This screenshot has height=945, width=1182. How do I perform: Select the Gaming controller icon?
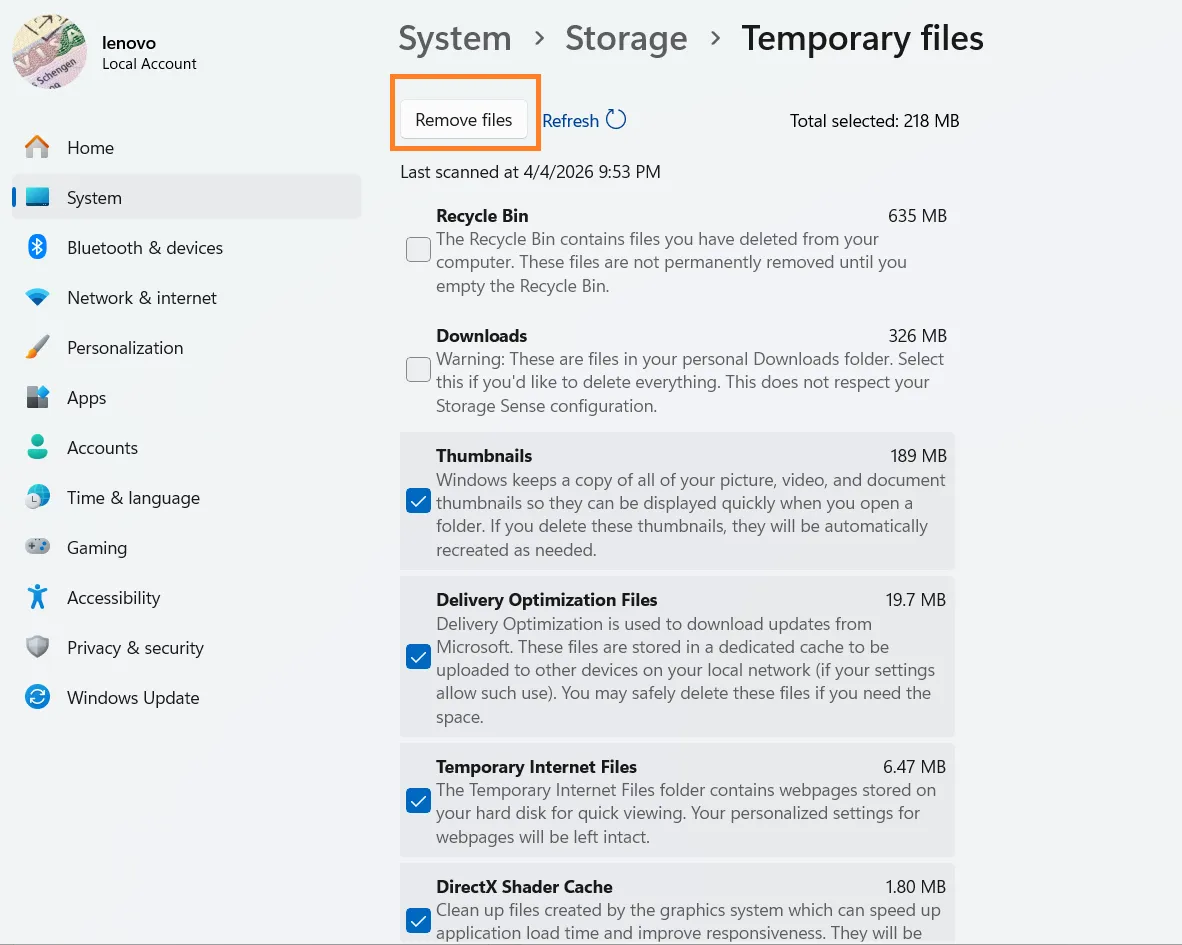point(37,547)
